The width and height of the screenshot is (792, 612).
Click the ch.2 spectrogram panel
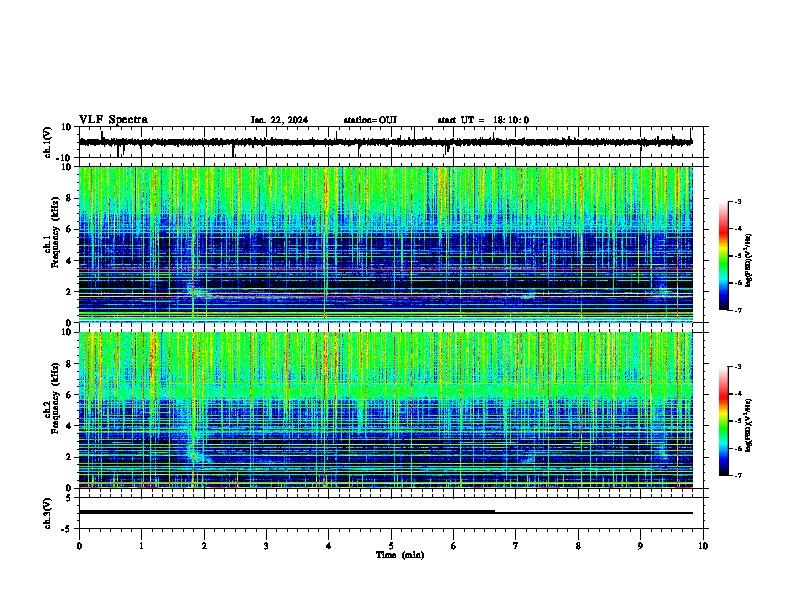click(x=385, y=410)
